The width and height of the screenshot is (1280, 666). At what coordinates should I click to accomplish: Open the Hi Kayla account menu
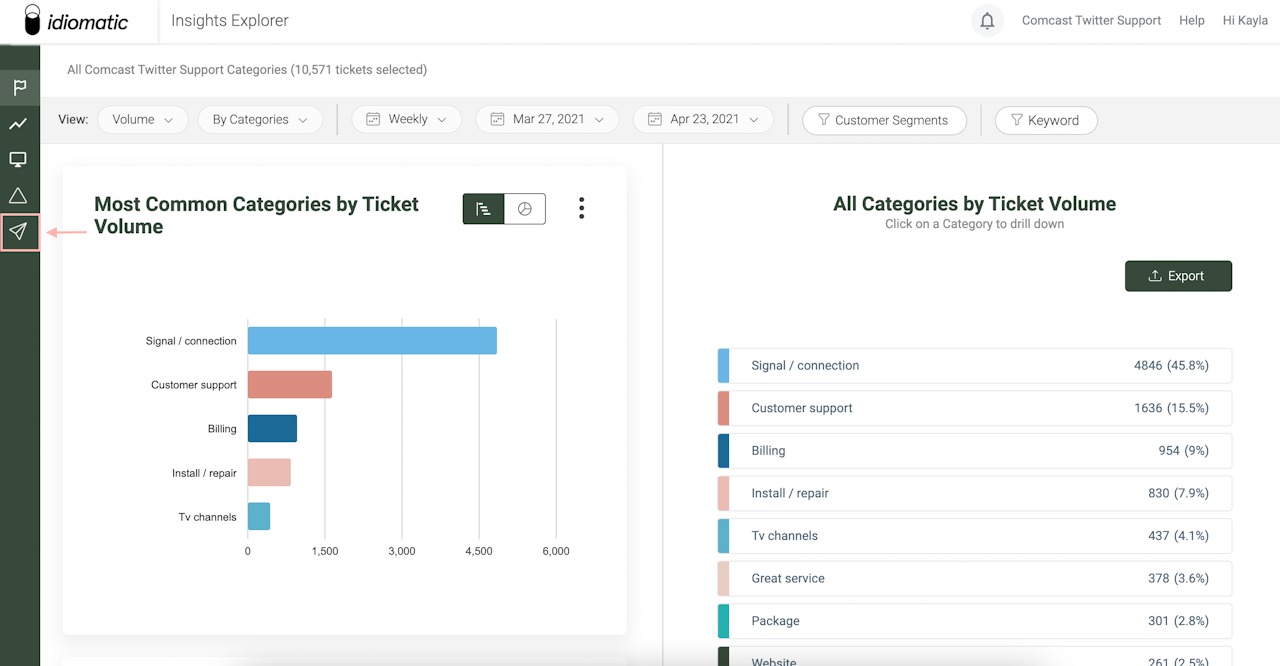(x=1245, y=20)
